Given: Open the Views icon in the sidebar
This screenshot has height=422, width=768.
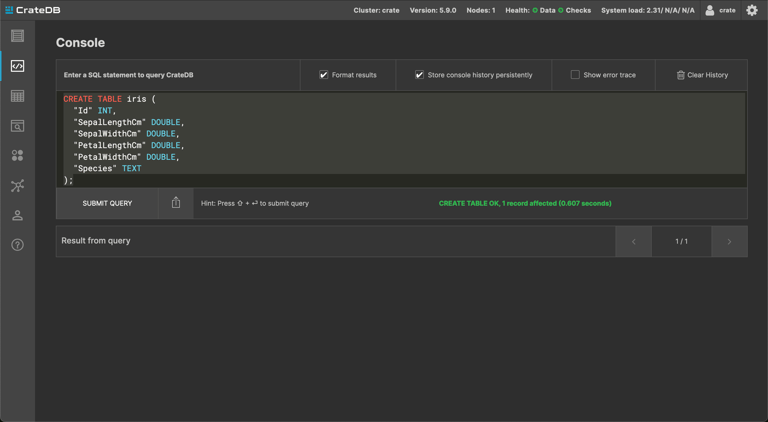Looking at the screenshot, I should pos(18,126).
